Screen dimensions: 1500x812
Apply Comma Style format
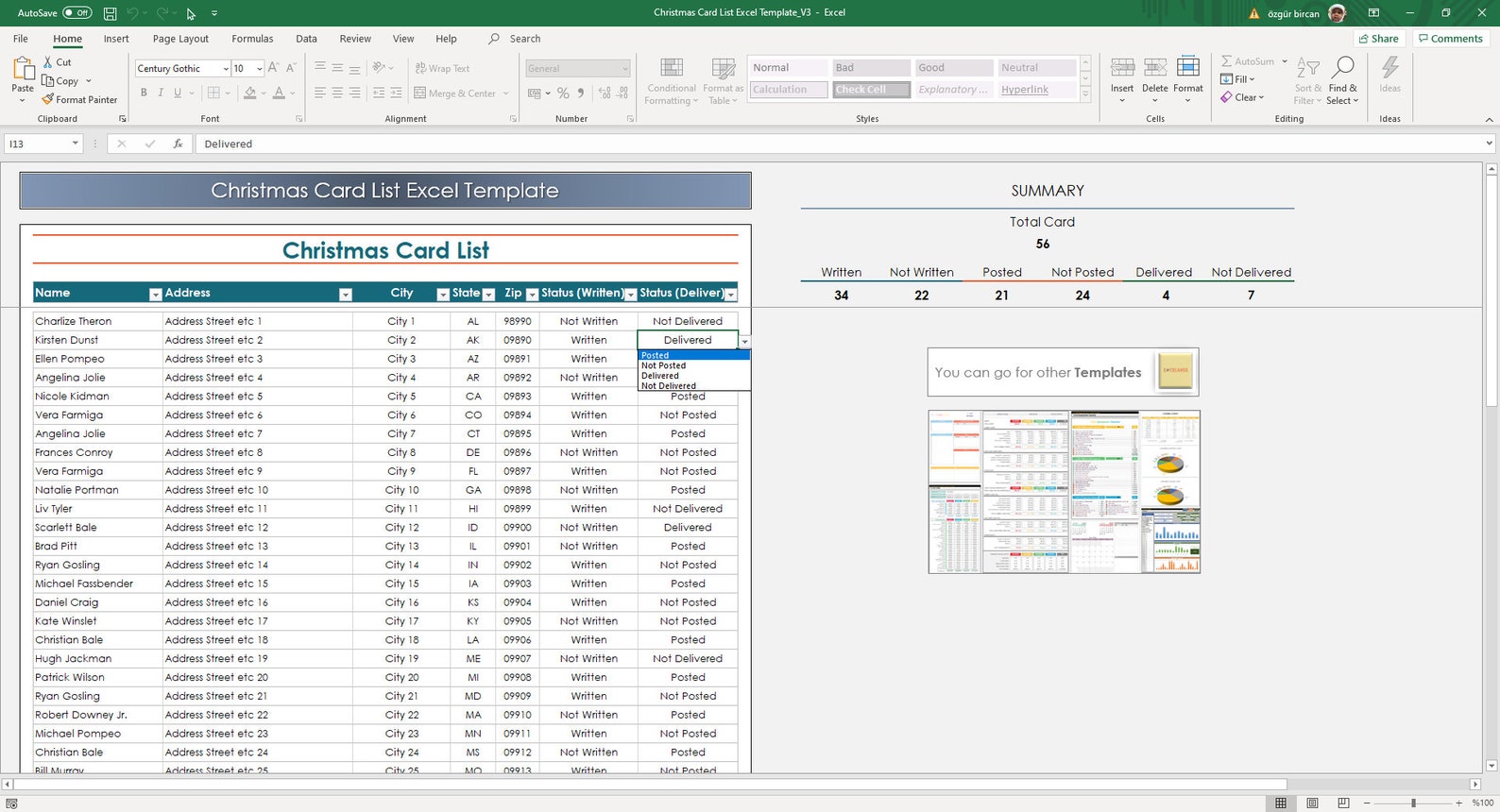coord(581,93)
